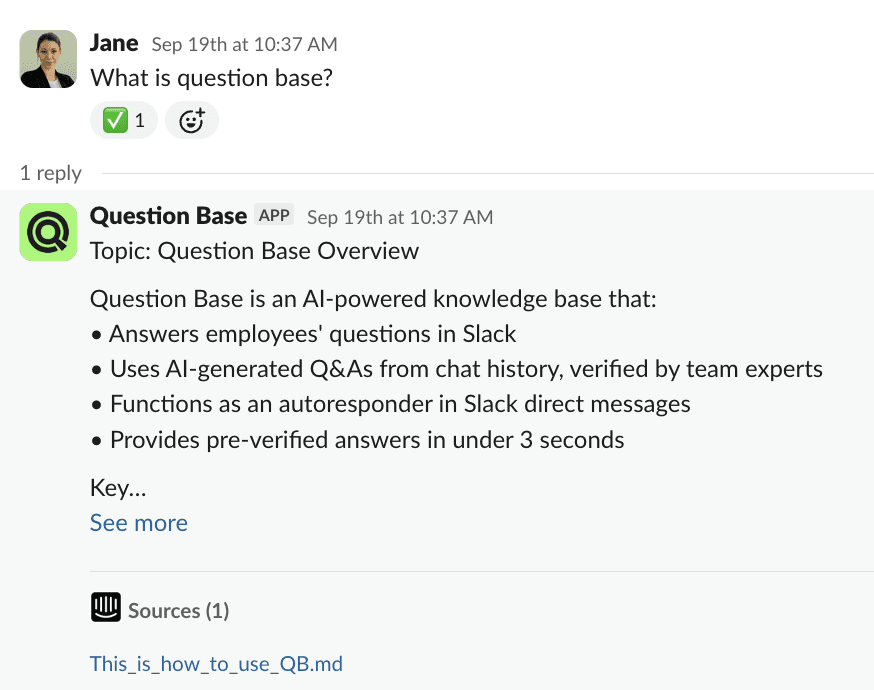
Task: Click the timestamp on Question Base's reply
Action: [x=399, y=217]
